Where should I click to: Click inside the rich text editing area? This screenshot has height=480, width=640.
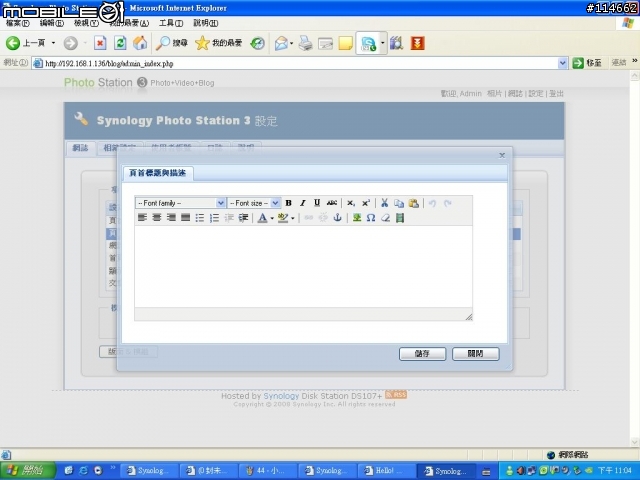click(303, 266)
